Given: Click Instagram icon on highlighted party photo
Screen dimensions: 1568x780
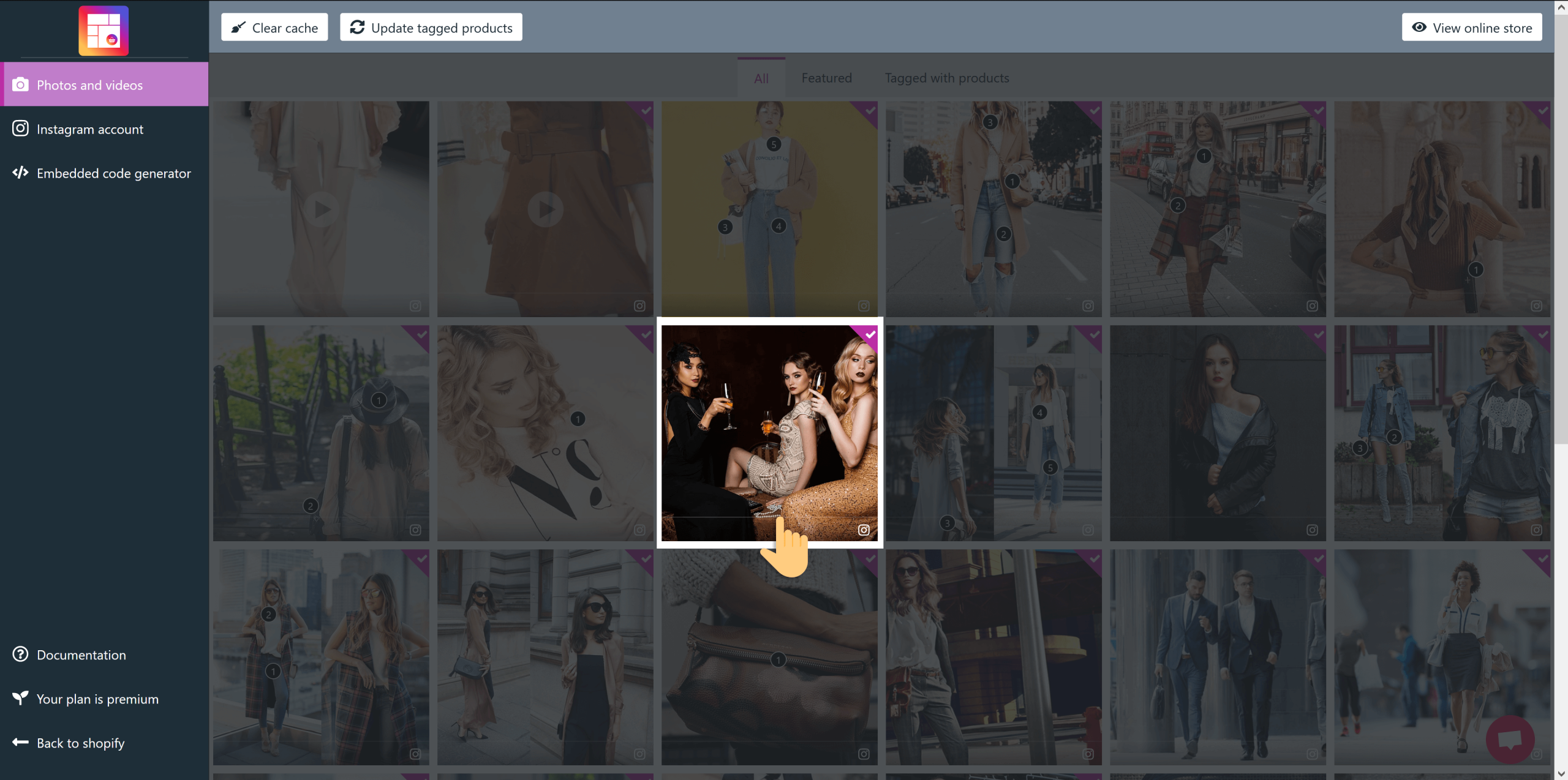Looking at the screenshot, I should click(864, 530).
